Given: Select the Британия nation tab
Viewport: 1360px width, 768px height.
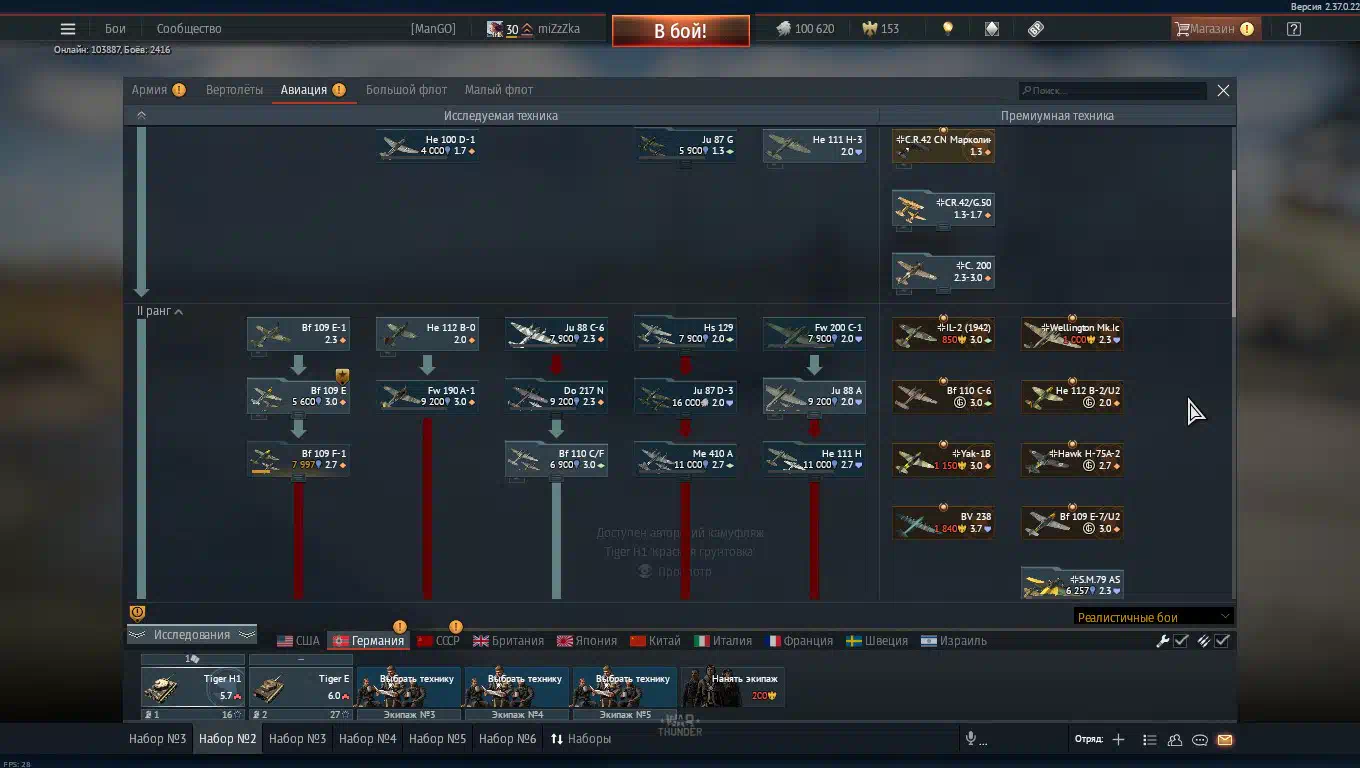Looking at the screenshot, I should click(x=508, y=641).
